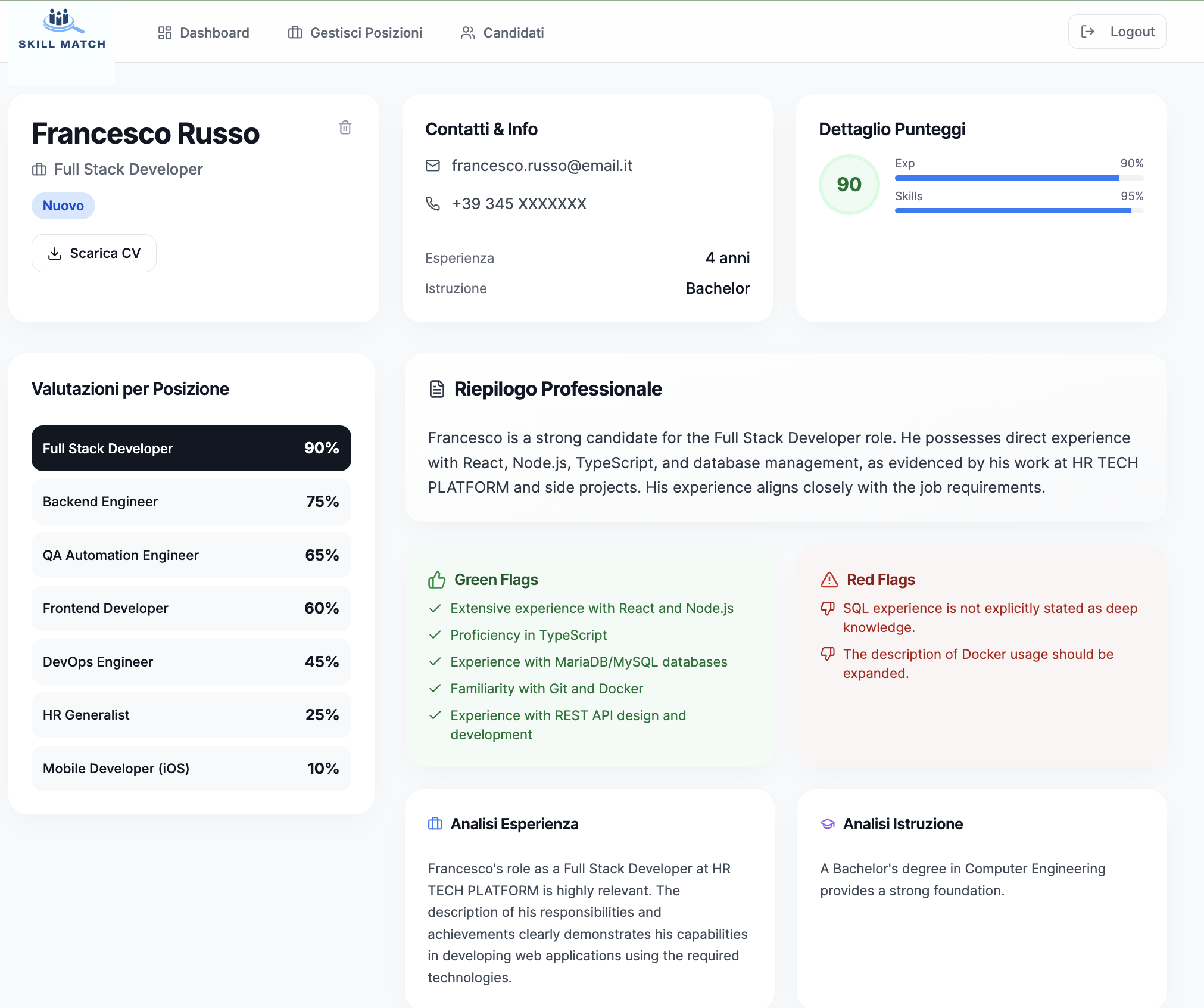Click the Francesco Russo name heading

tap(145, 133)
